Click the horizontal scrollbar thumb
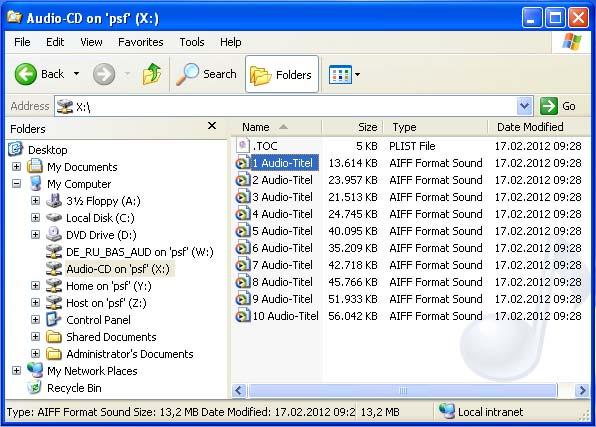Image resolution: width=596 pixels, height=427 pixels. [403, 390]
